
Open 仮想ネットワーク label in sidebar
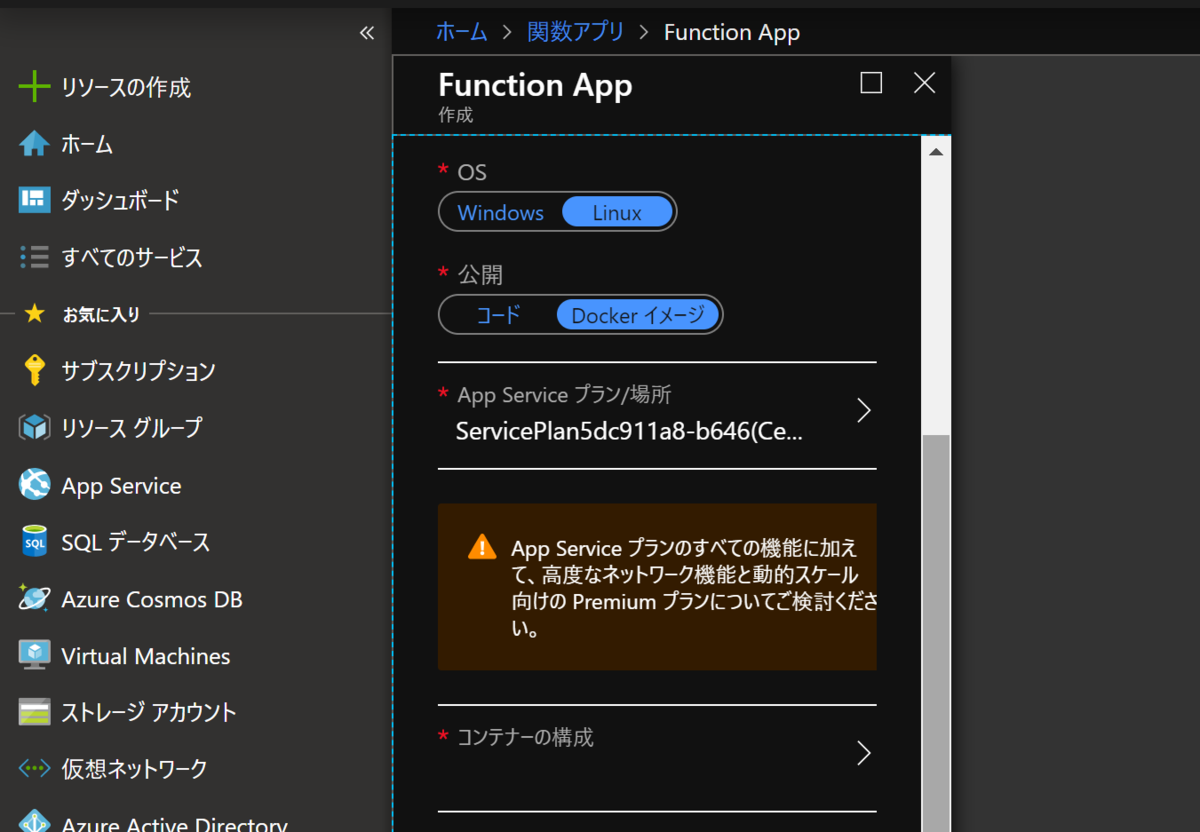tap(134, 769)
